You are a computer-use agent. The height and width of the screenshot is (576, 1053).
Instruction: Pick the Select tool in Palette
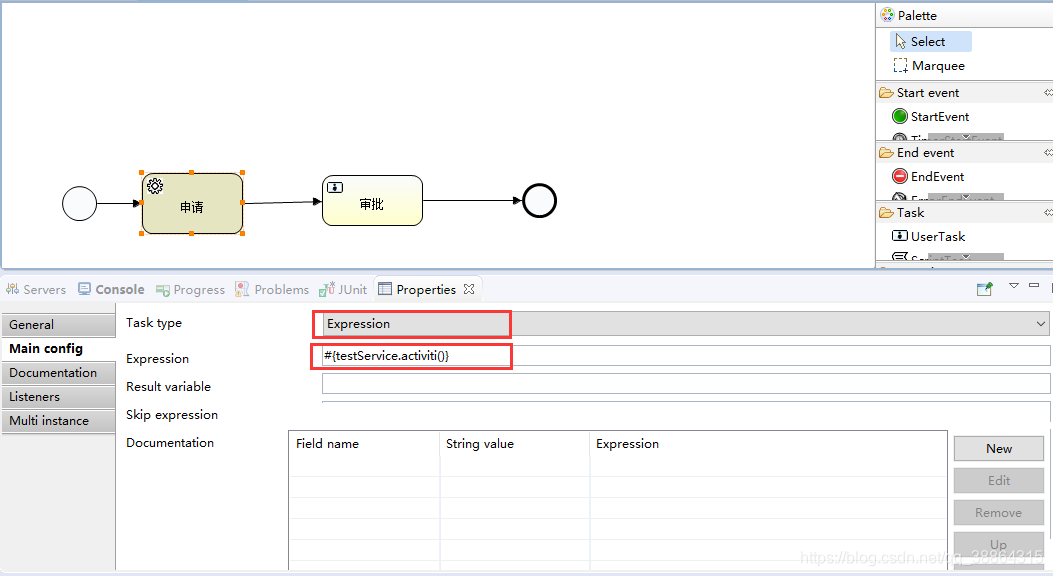click(930, 42)
